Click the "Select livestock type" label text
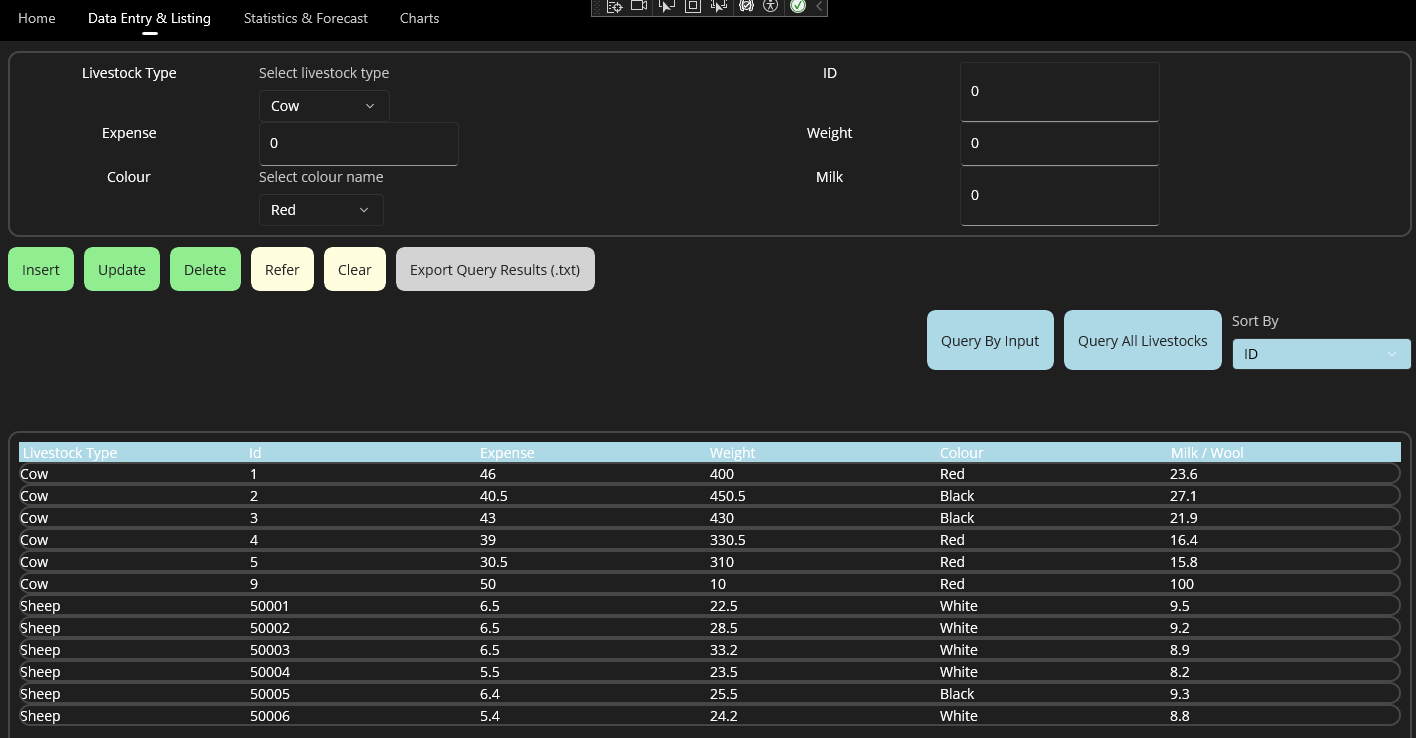 pyautogui.click(x=324, y=73)
